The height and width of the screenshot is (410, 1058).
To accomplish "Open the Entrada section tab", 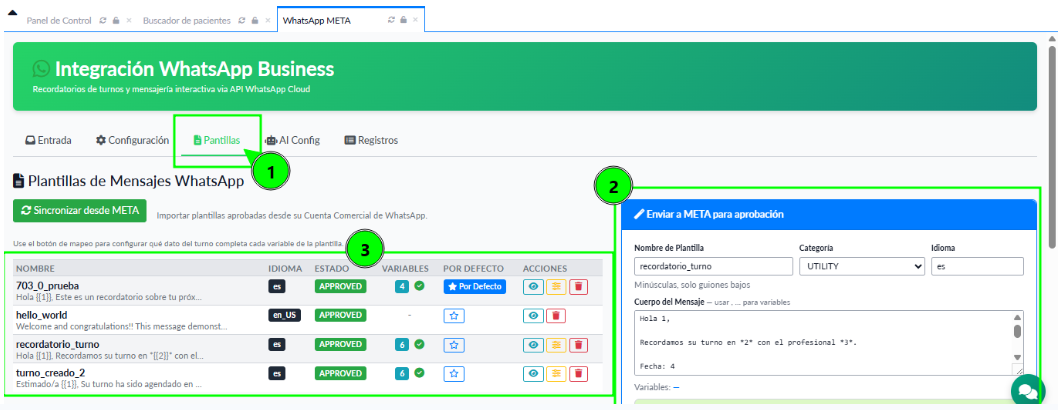I will [48, 140].
